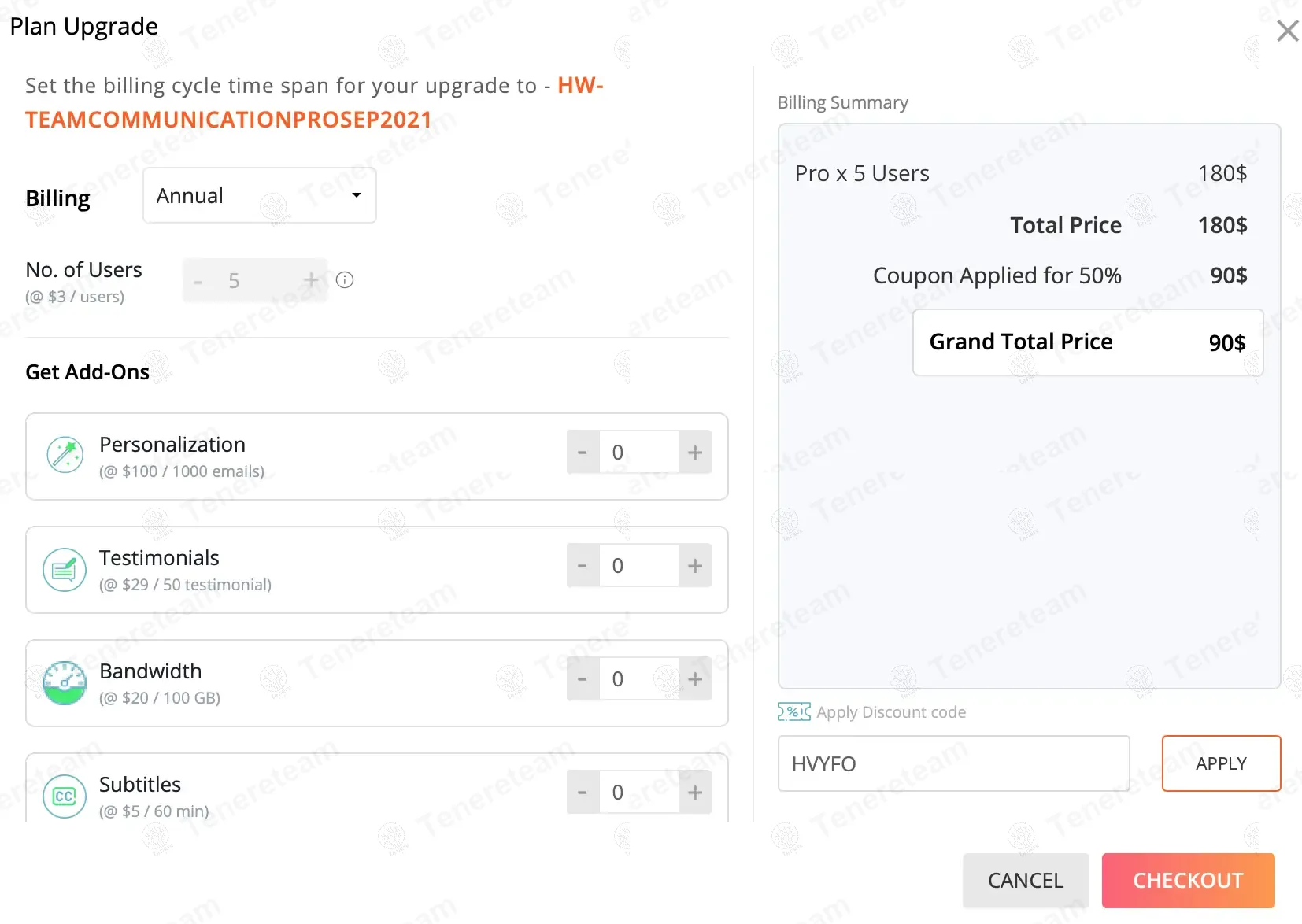Click the Testimonials add-on icon
Screen dimensions: 1302x924
coord(65,569)
